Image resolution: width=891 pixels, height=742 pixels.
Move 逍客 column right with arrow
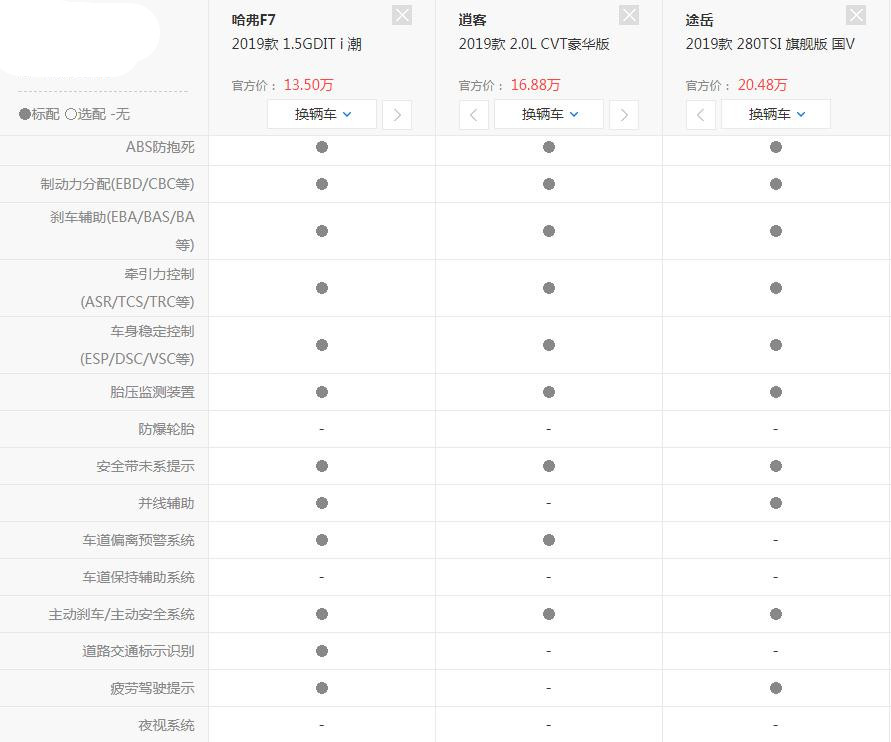click(624, 115)
